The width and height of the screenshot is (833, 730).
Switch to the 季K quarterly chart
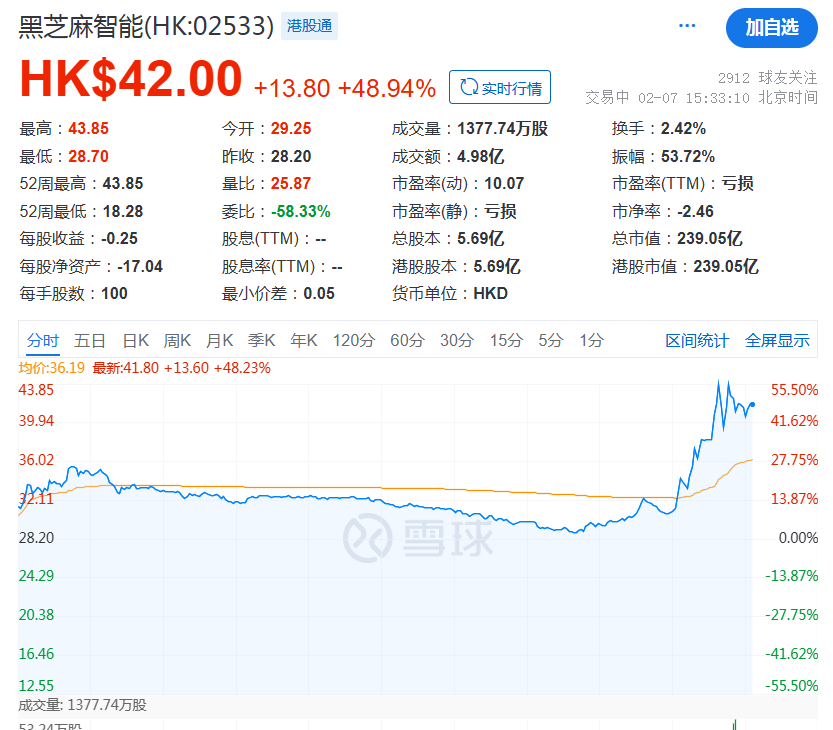click(x=261, y=340)
